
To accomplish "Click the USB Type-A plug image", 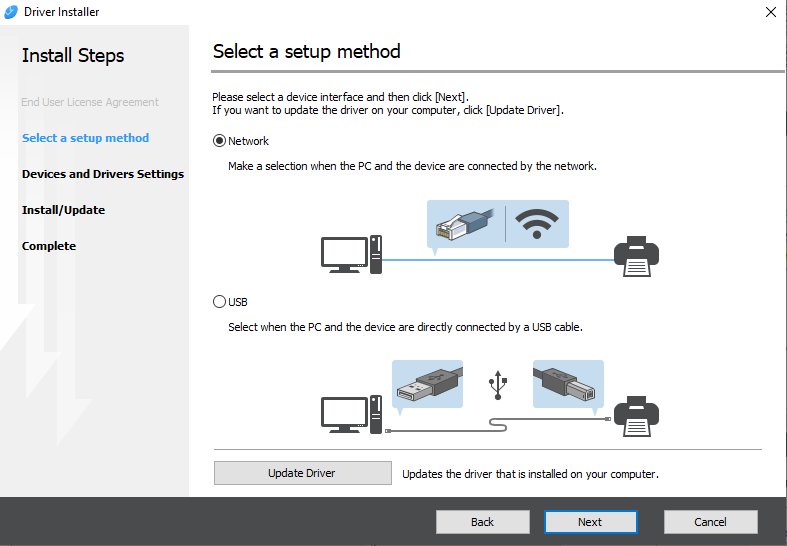I will [429, 385].
